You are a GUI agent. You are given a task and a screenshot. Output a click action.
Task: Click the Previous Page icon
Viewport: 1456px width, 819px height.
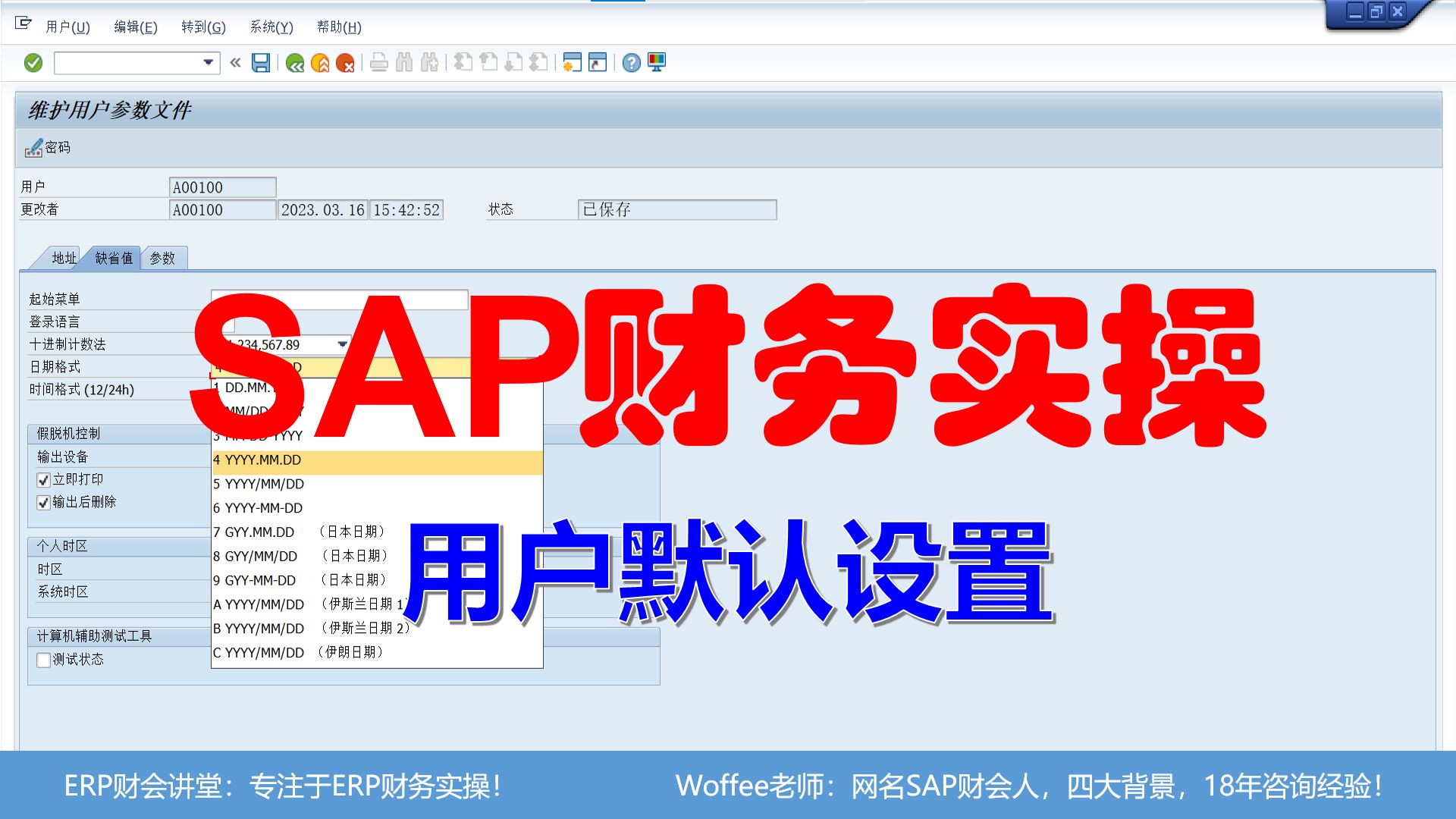click(x=488, y=63)
